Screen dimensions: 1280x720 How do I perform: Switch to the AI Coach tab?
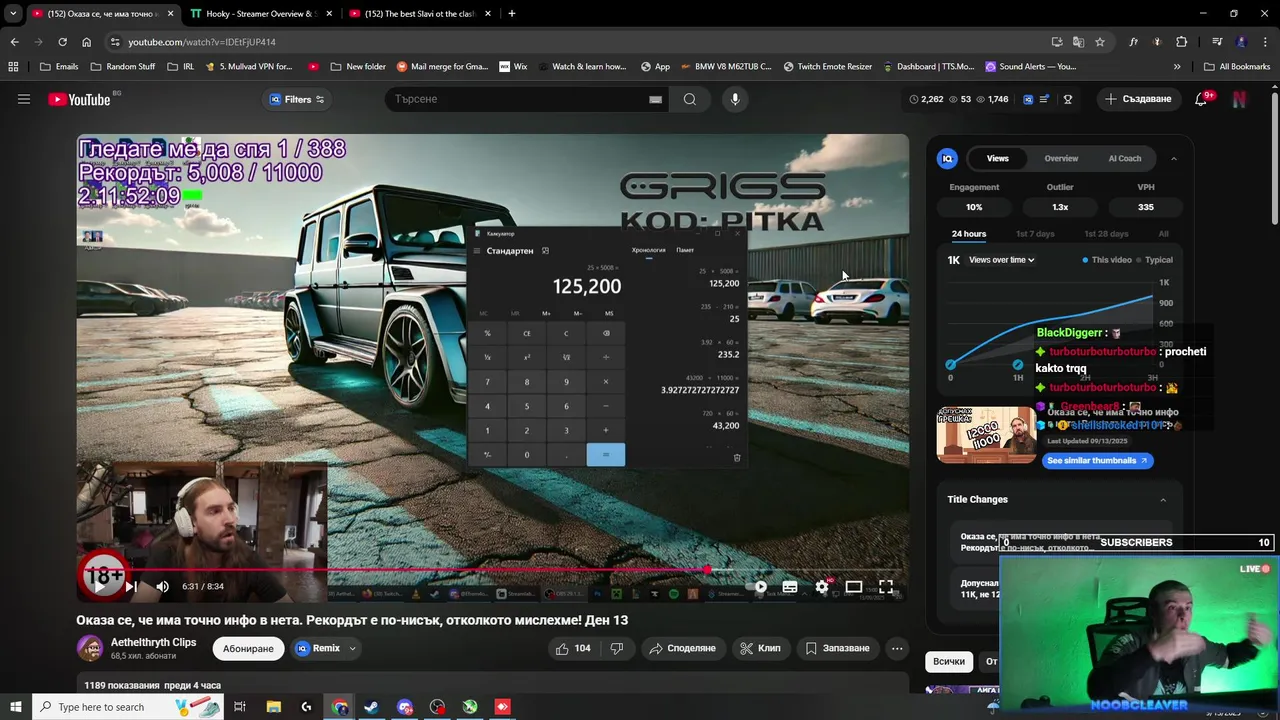[1125, 158]
